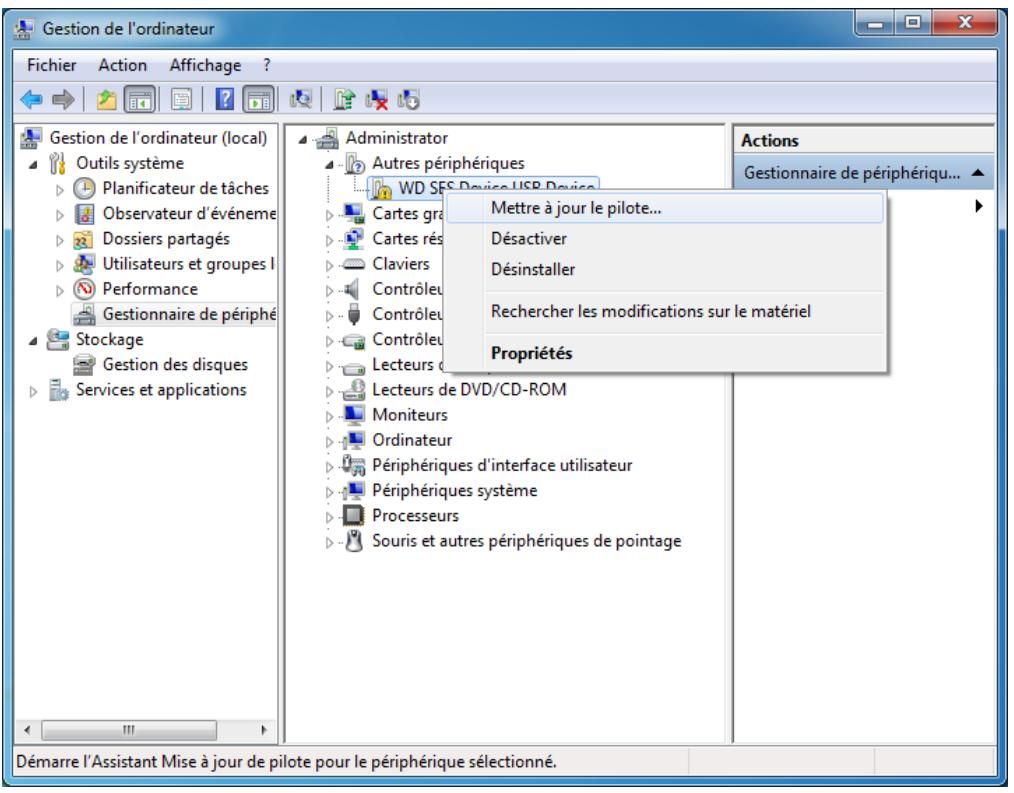Select Gestion de l'ordinateur (local) root node

[x=158, y=138]
